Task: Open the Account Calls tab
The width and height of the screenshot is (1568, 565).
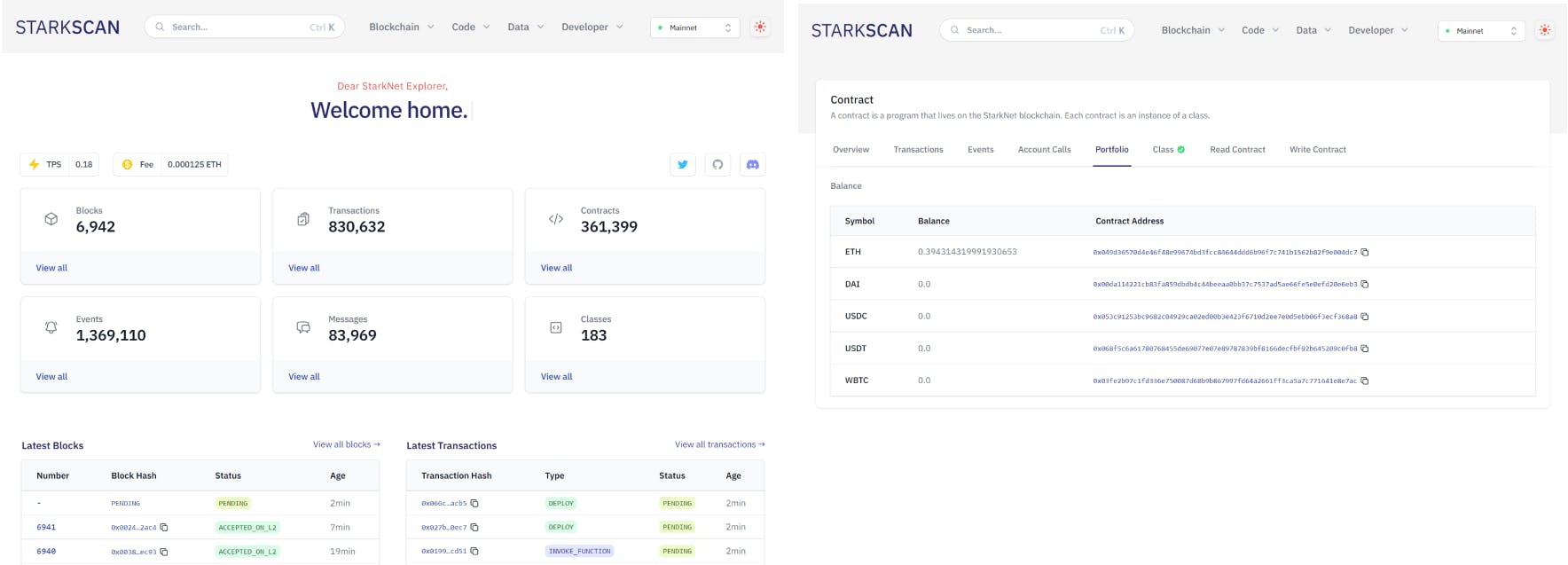Action: click(x=1045, y=150)
